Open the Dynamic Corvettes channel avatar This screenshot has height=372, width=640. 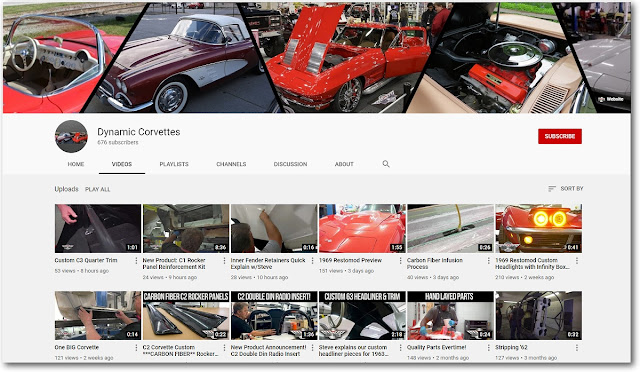click(x=71, y=137)
